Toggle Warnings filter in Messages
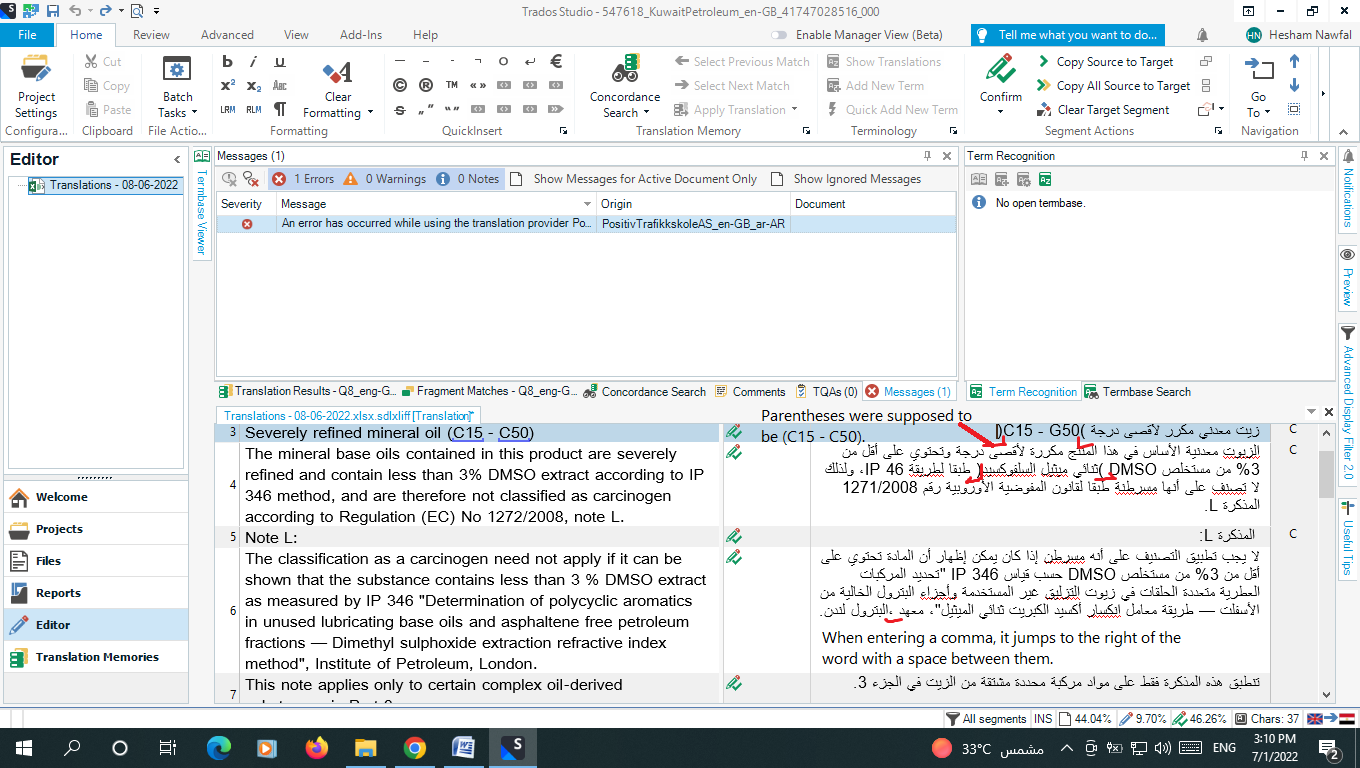This screenshot has height=768, width=1360. [385, 179]
